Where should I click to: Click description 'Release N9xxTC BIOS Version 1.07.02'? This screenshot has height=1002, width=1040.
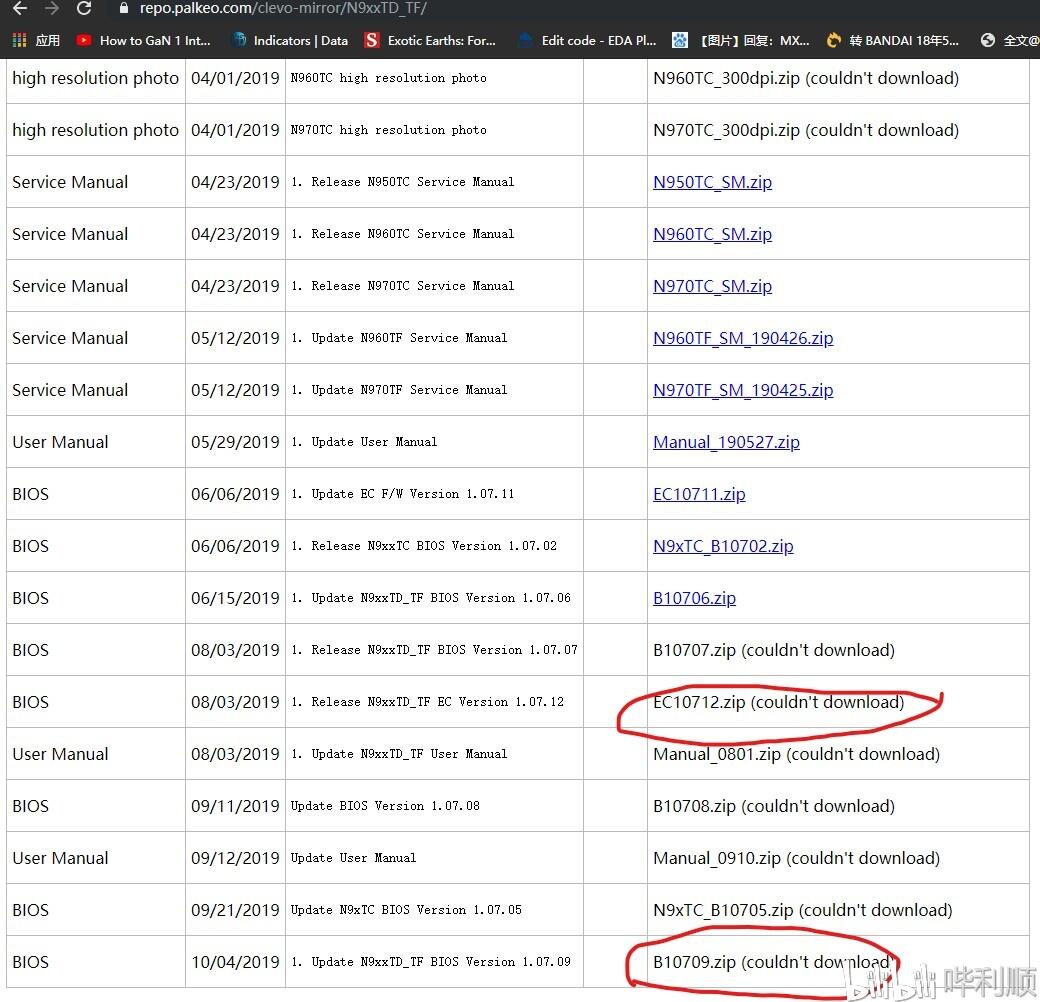pyautogui.click(x=424, y=546)
